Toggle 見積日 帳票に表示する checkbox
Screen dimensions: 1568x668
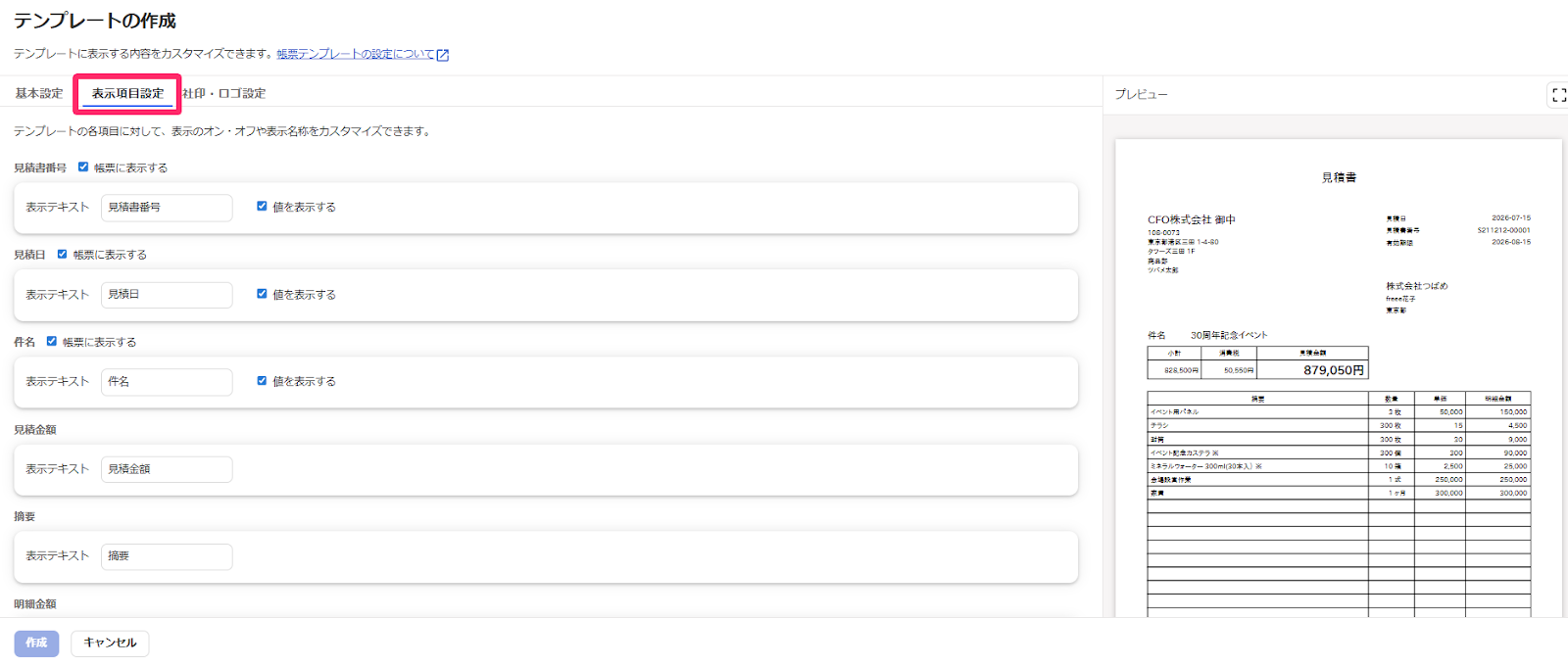coord(63,255)
